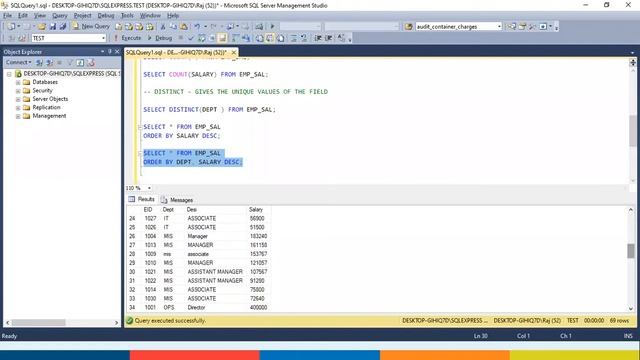Expand the Server Objects folder node
Screen dimensions: 640x360
(18, 99)
